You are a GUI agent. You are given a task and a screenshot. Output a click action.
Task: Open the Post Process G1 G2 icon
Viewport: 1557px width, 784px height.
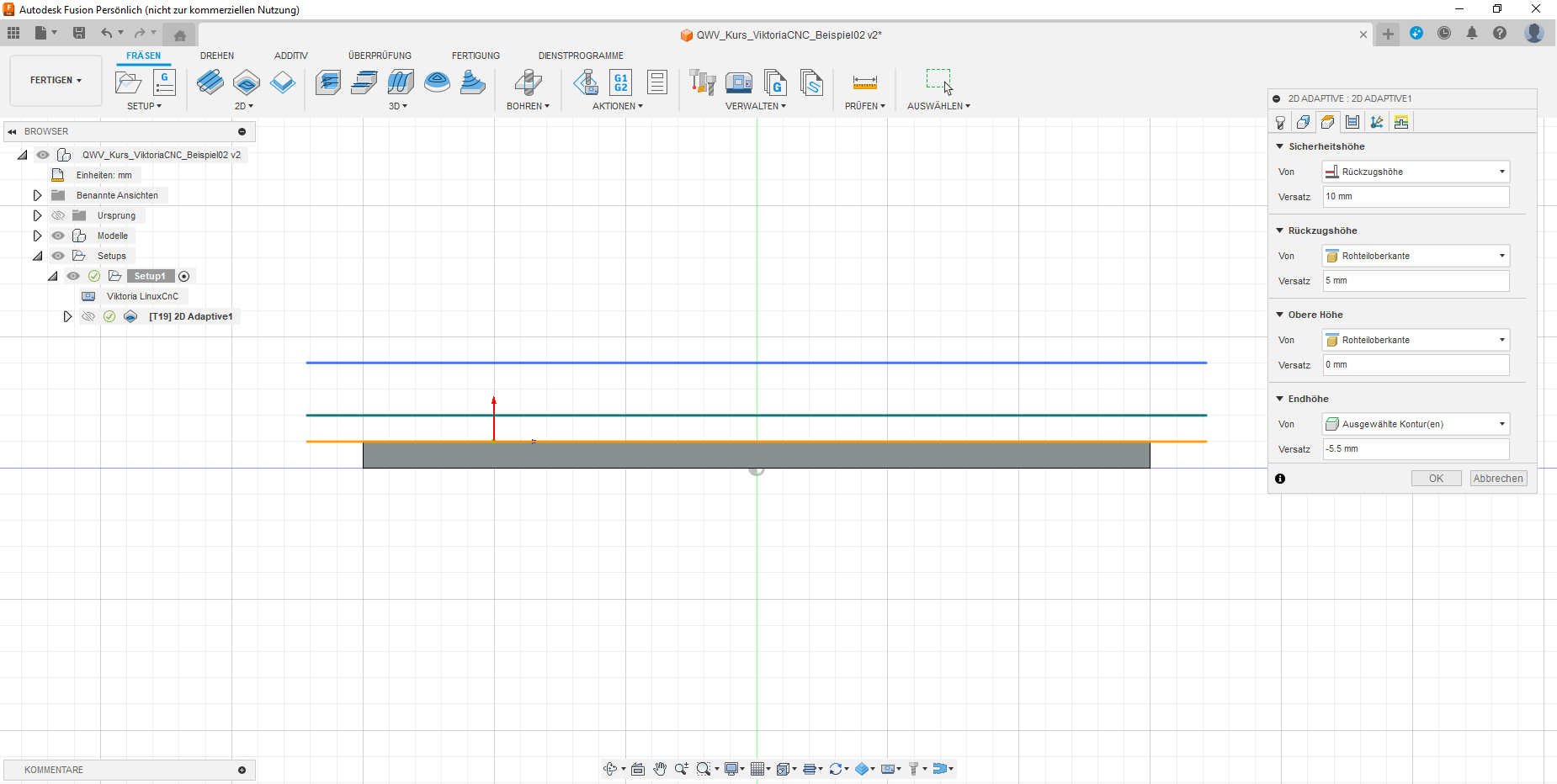620,82
